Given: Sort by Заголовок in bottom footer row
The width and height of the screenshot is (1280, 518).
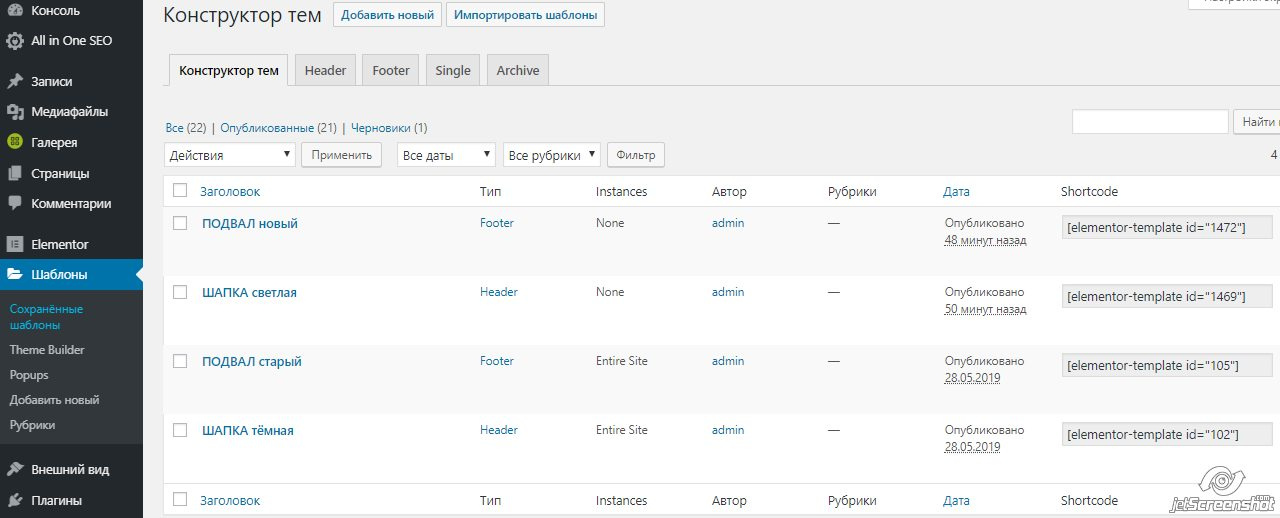Looking at the screenshot, I should coord(230,500).
